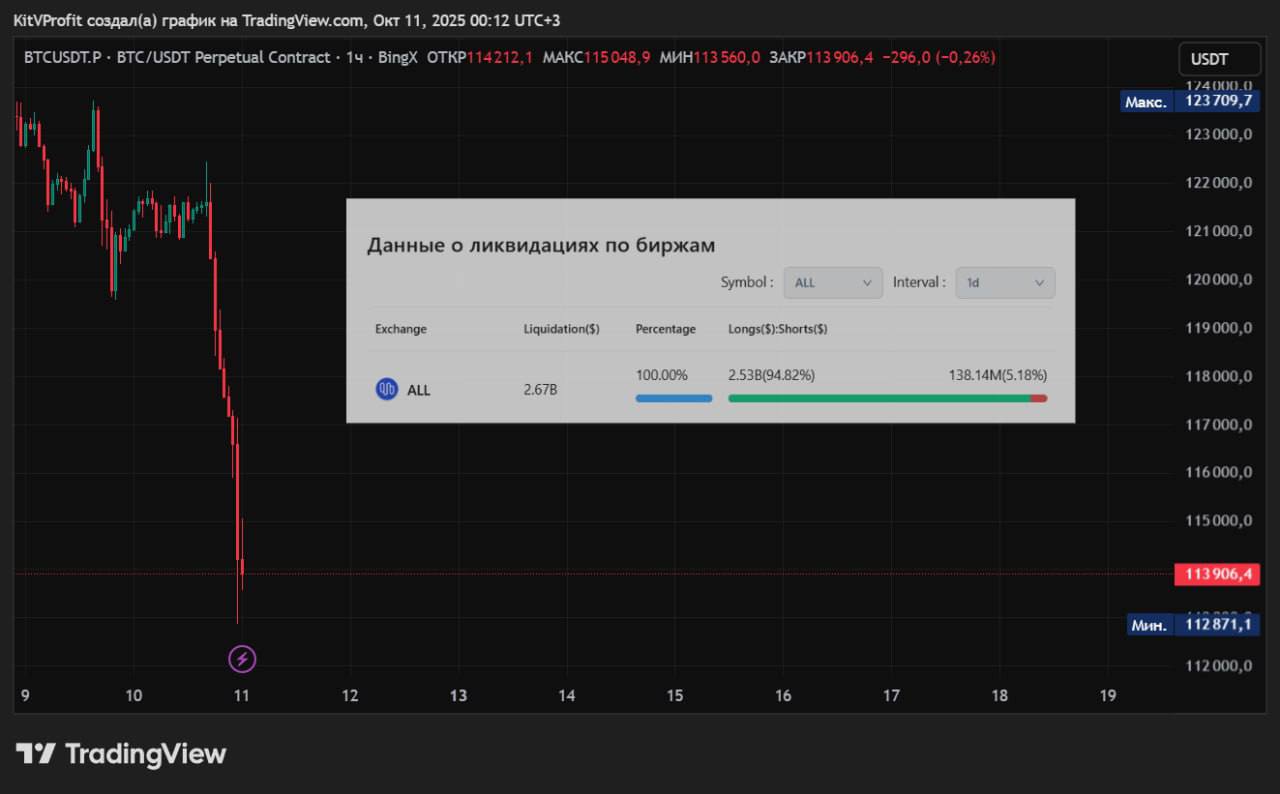Click the Liquidation($) column header
Image resolution: width=1280 pixels, height=794 pixels.
point(561,329)
